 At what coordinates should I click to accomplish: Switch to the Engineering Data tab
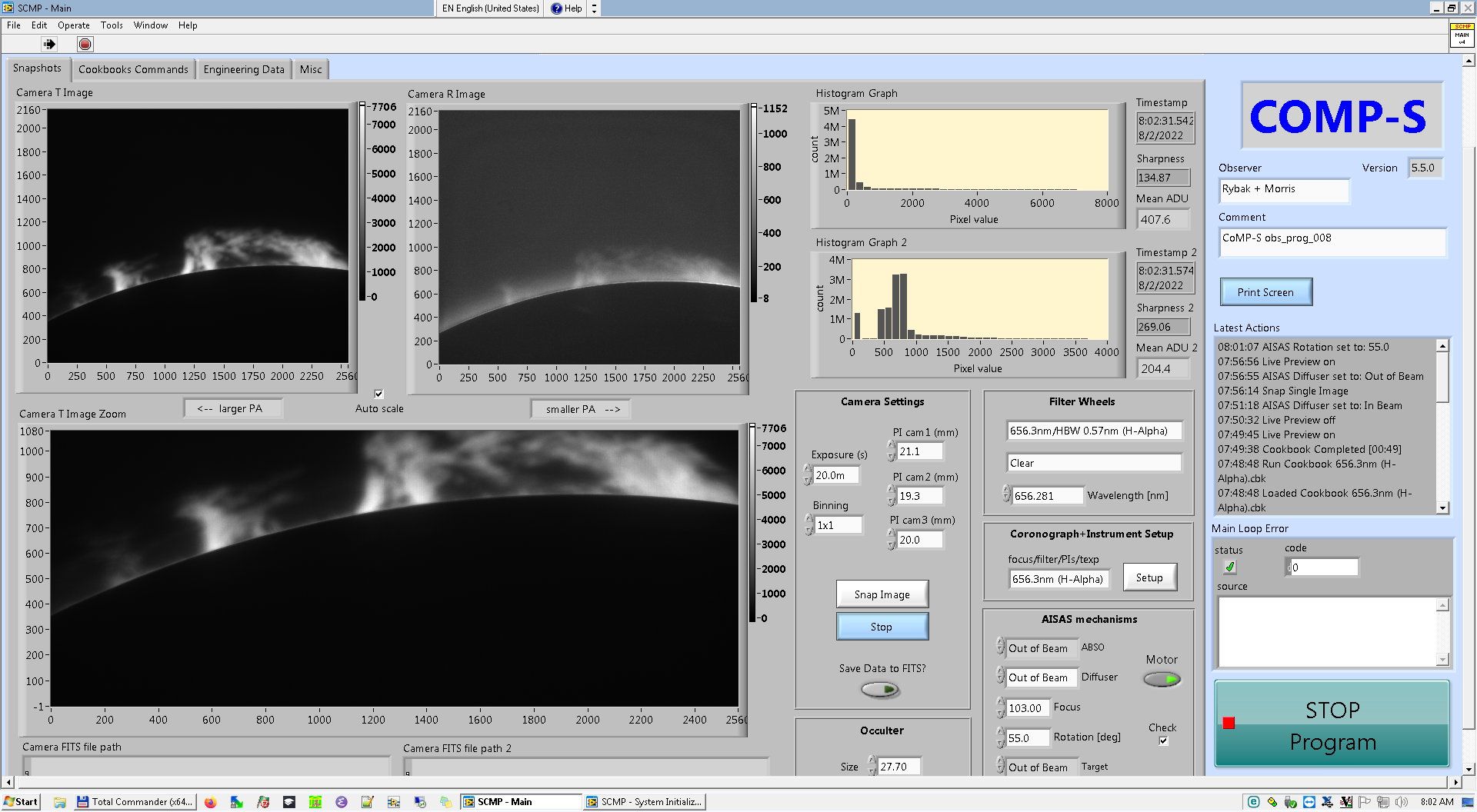243,69
